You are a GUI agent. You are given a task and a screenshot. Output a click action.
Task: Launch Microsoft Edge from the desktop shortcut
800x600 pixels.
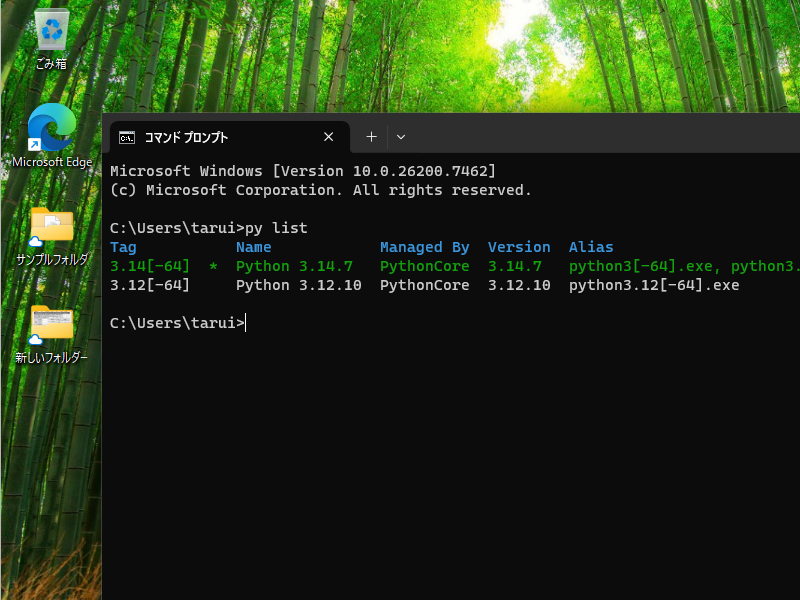[52, 136]
